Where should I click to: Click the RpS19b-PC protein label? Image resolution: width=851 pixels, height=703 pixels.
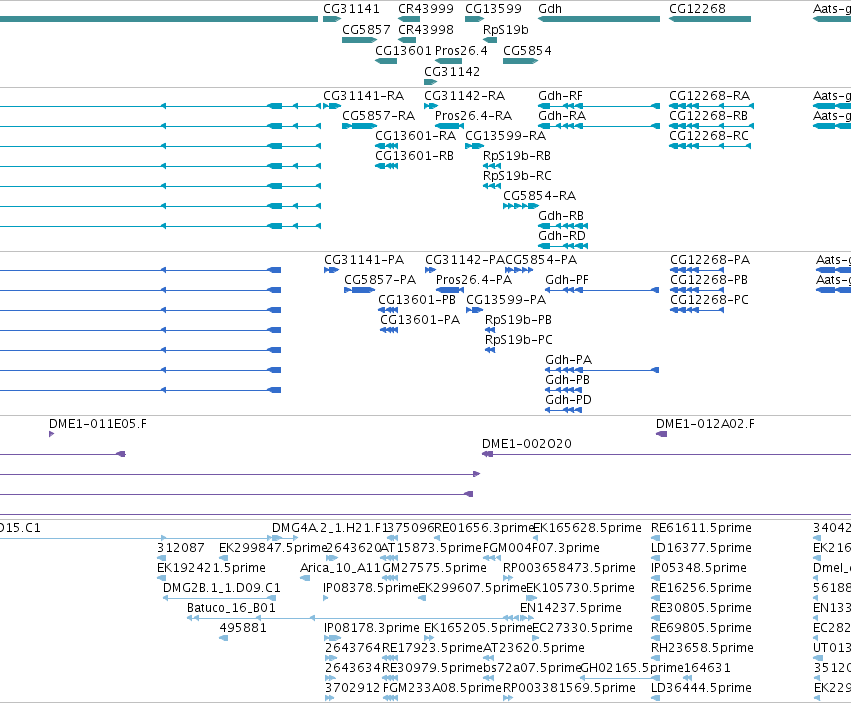click(519, 340)
